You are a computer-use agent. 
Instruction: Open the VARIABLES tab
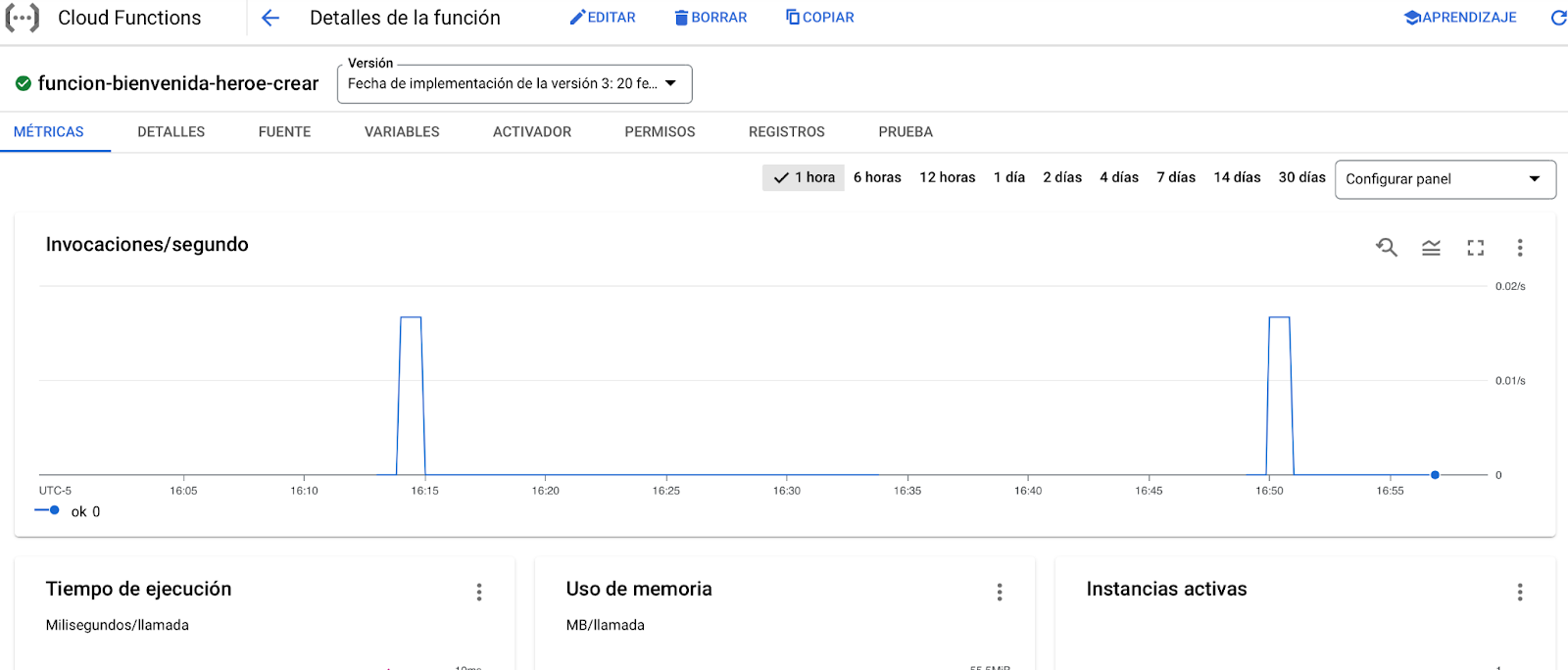click(x=402, y=132)
